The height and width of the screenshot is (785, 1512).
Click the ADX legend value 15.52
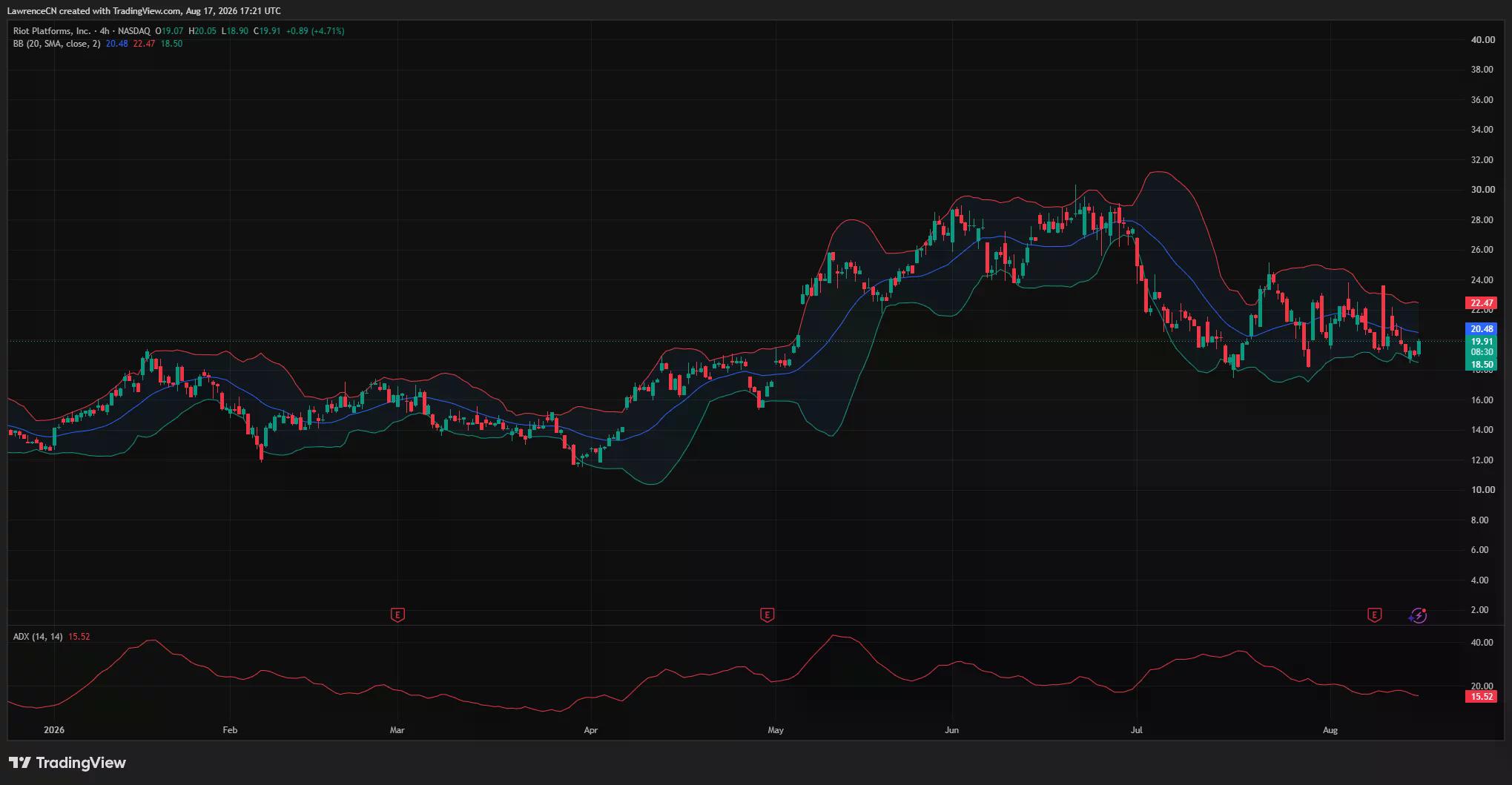[x=79, y=637]
